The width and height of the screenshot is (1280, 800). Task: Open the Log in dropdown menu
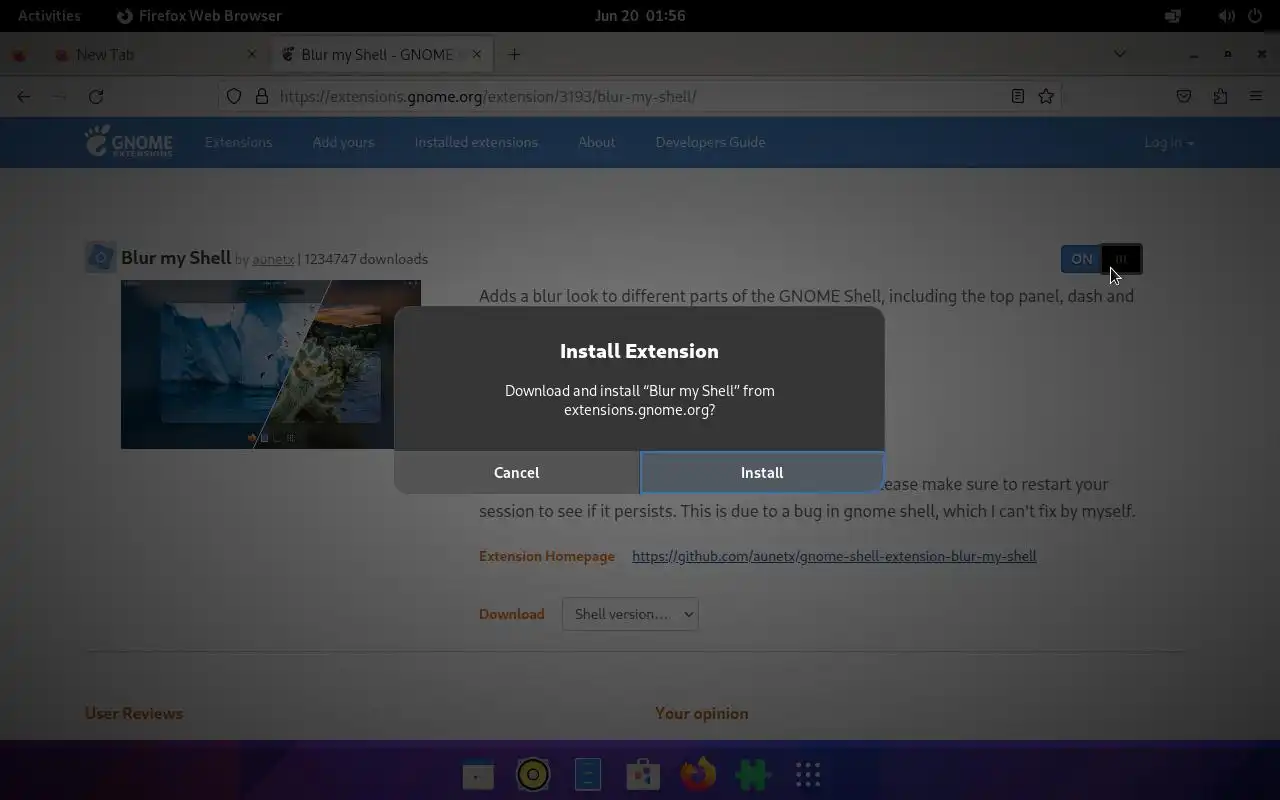[1169, 142]
